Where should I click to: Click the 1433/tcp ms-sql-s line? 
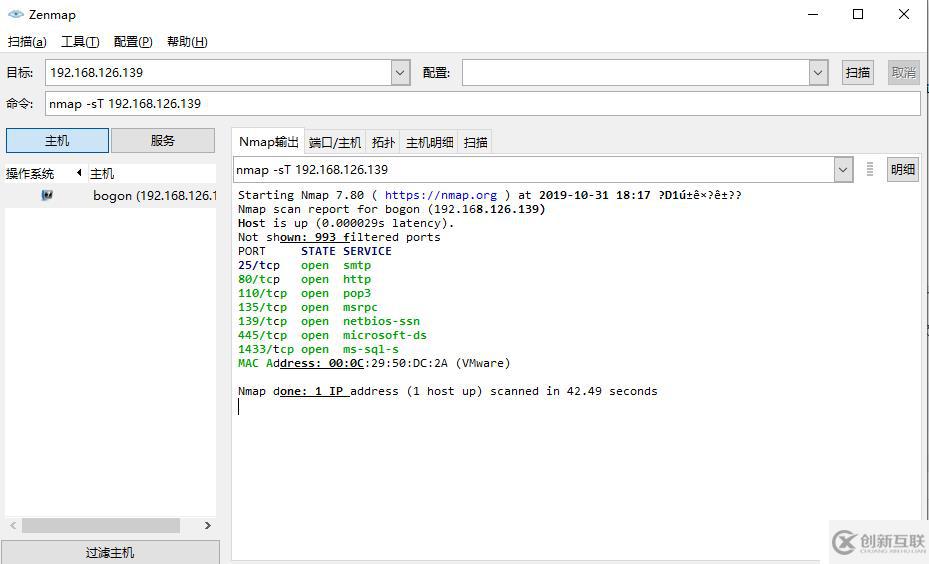[x=318, y=350]
